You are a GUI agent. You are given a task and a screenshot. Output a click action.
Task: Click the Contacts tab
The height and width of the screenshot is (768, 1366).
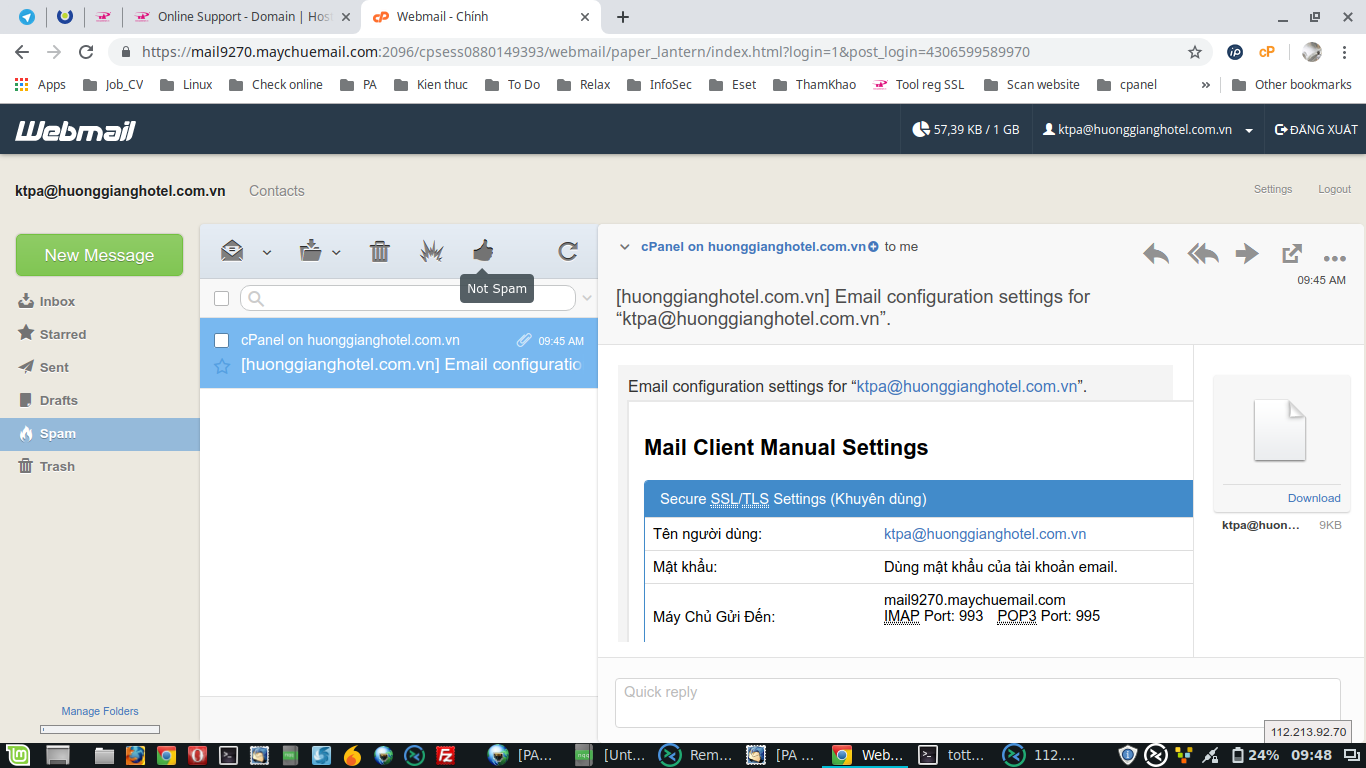[x=277, y=191]
